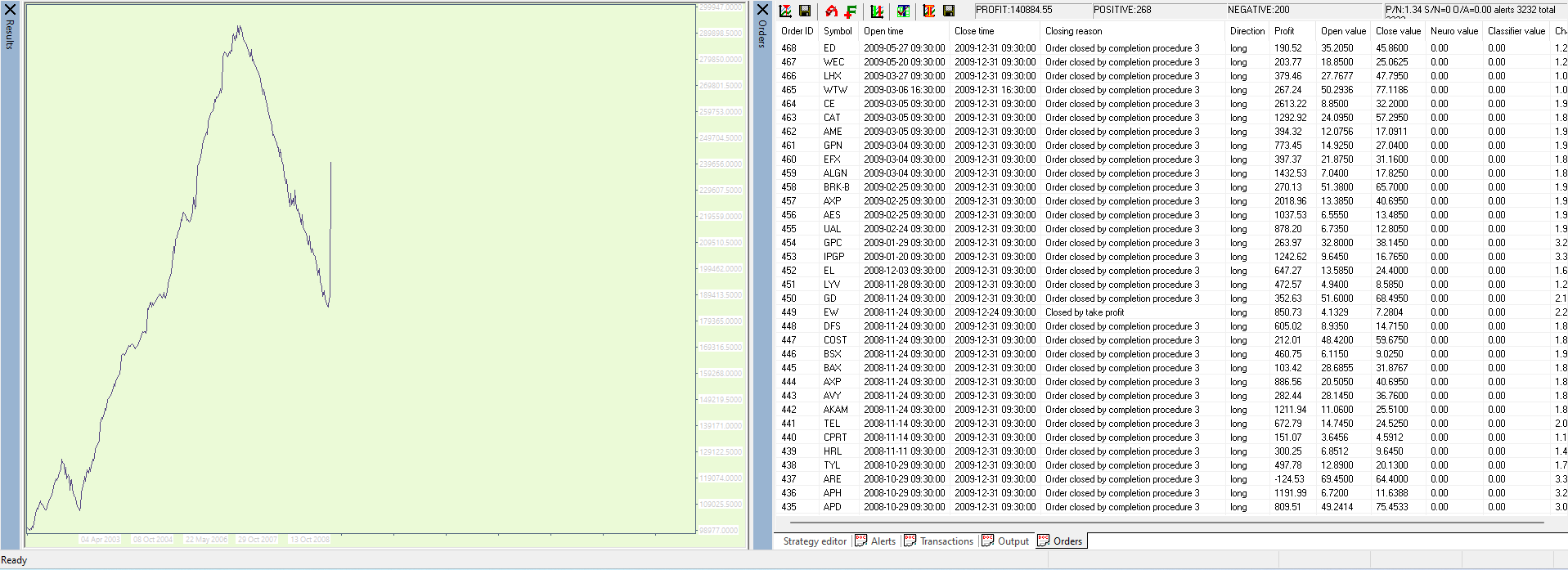Open the Transactions tab
The height and width of the screenshot is (570, 1568).
pyautogui.click(x=946, y=541)
